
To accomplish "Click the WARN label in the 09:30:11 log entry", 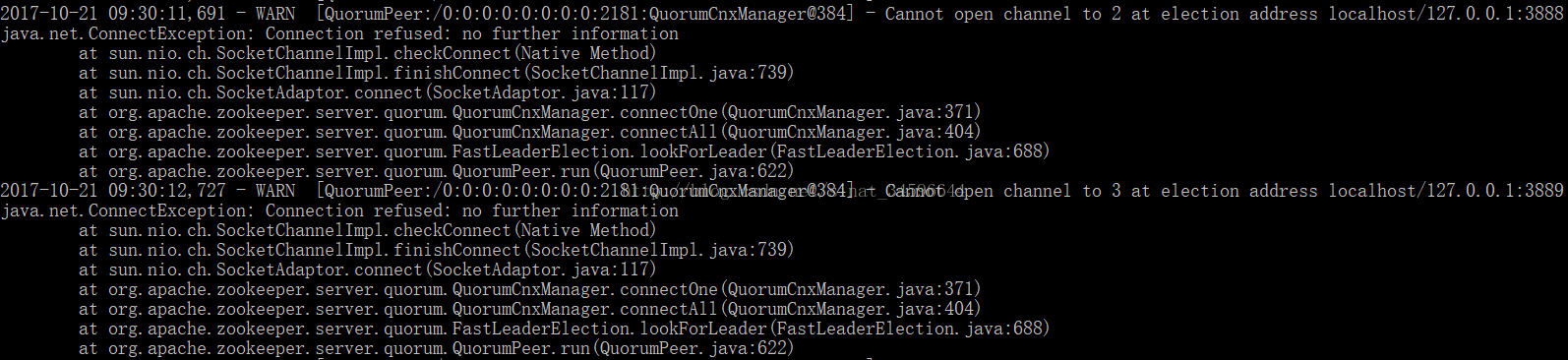I will point(275,14).
